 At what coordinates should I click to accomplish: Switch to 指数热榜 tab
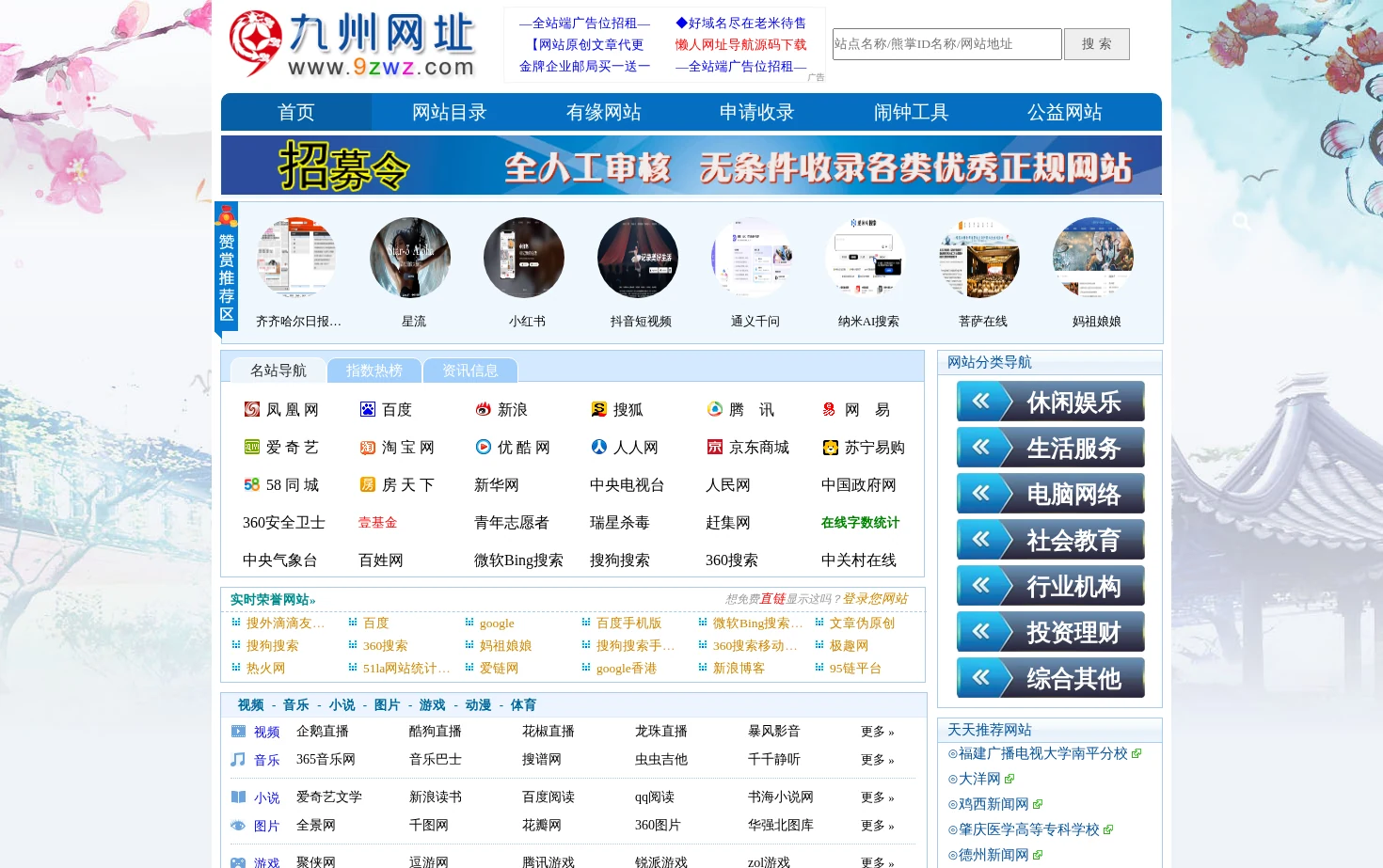[374, 371]
